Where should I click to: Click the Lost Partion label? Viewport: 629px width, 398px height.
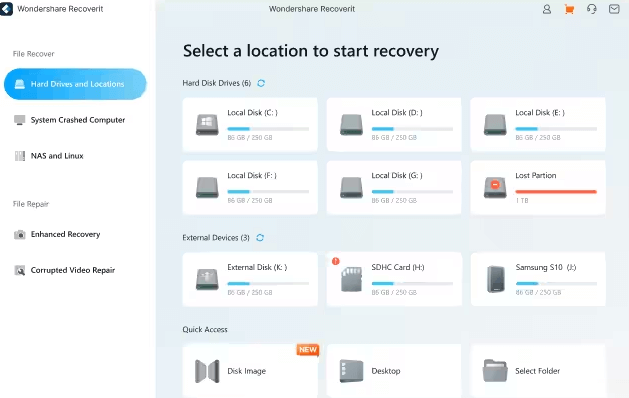click(536, 175)
